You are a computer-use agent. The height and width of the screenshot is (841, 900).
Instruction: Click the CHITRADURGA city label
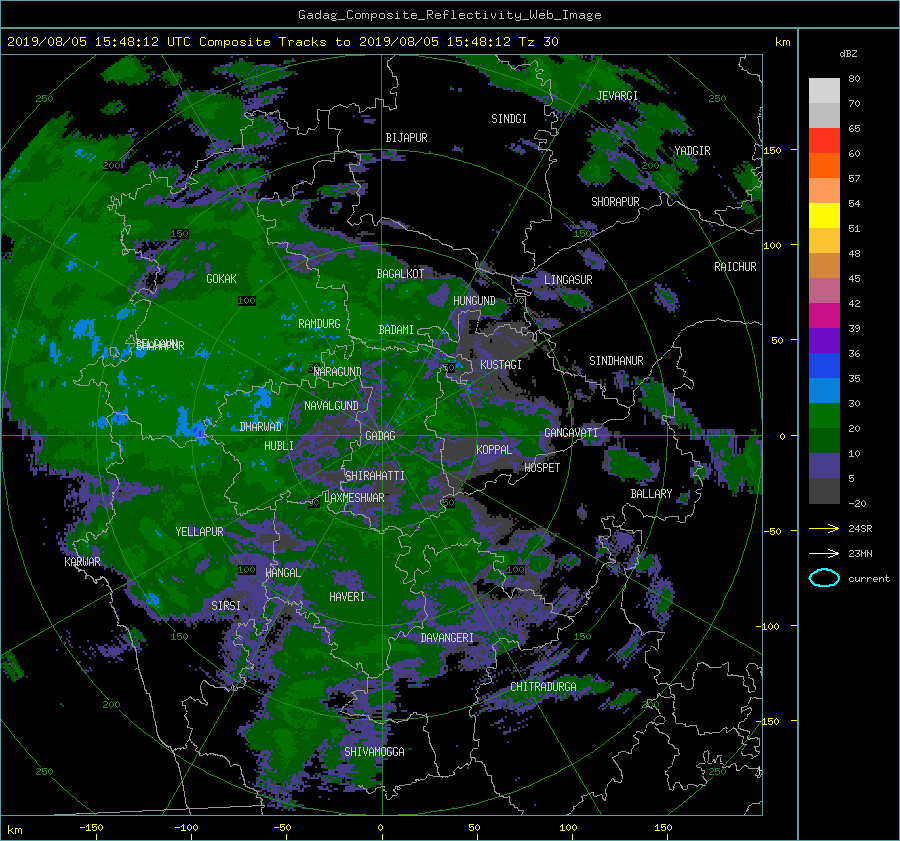pos(543,687)
